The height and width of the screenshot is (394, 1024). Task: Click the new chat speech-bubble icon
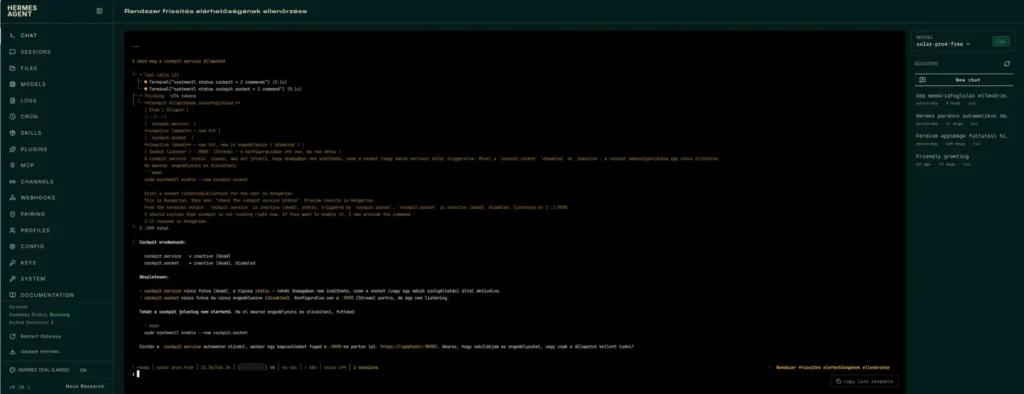pos(922,80)
